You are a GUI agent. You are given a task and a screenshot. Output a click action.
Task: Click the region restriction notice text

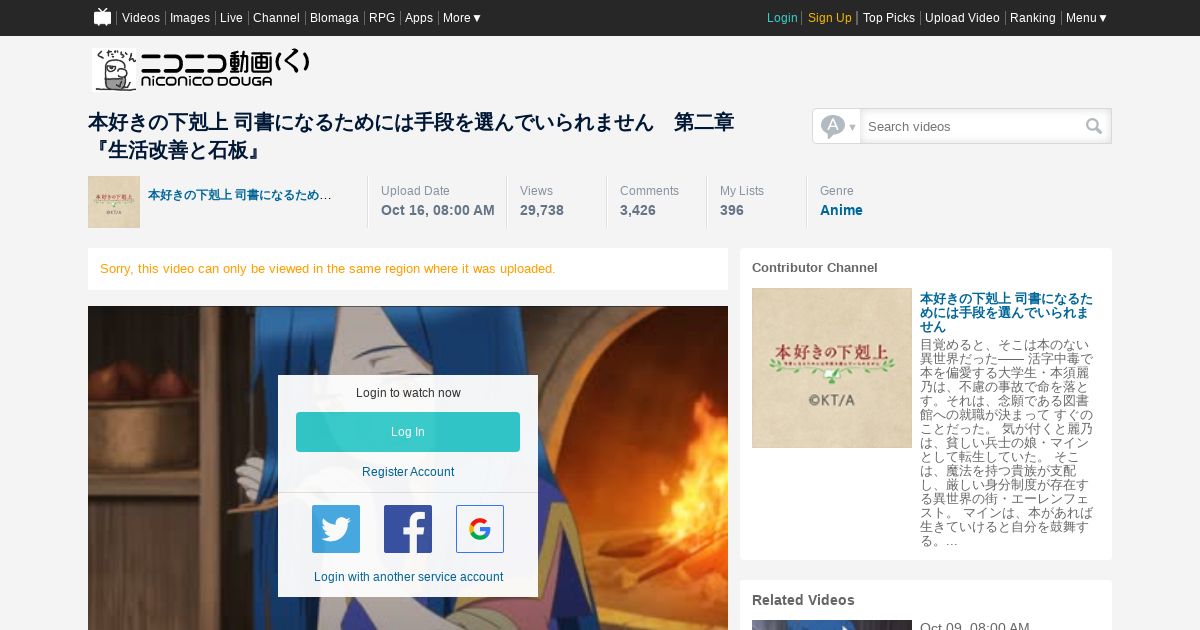[328, 269]
